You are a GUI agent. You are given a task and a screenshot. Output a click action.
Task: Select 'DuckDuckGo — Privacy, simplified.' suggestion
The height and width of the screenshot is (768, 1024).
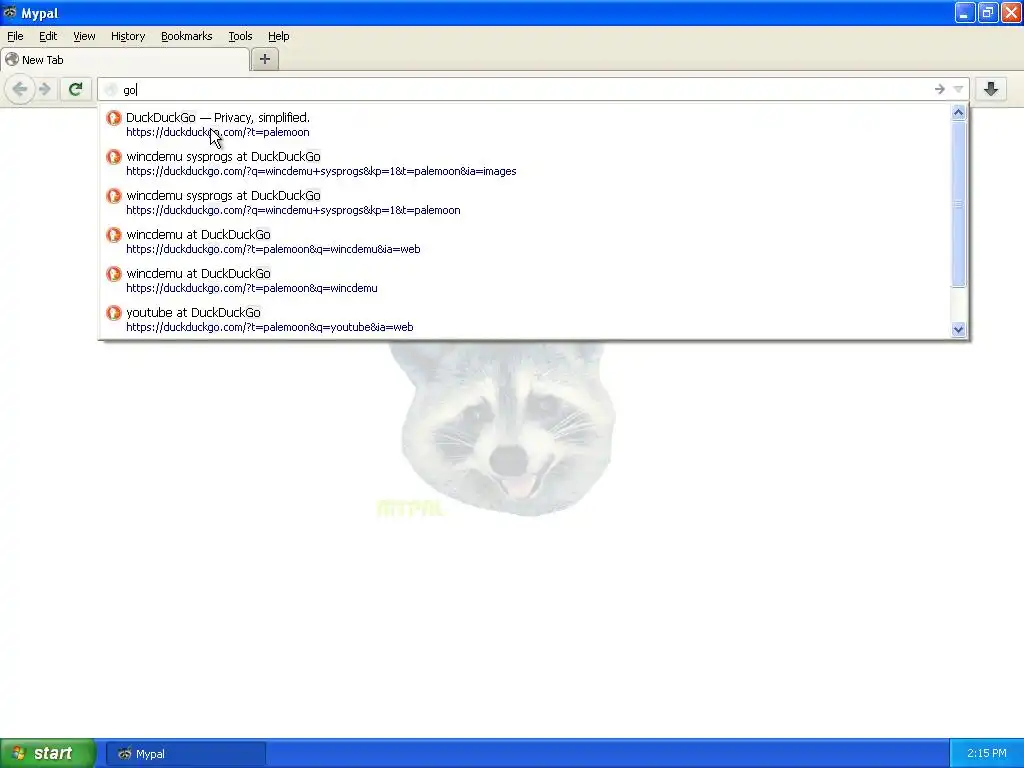(x=526, y=125)
